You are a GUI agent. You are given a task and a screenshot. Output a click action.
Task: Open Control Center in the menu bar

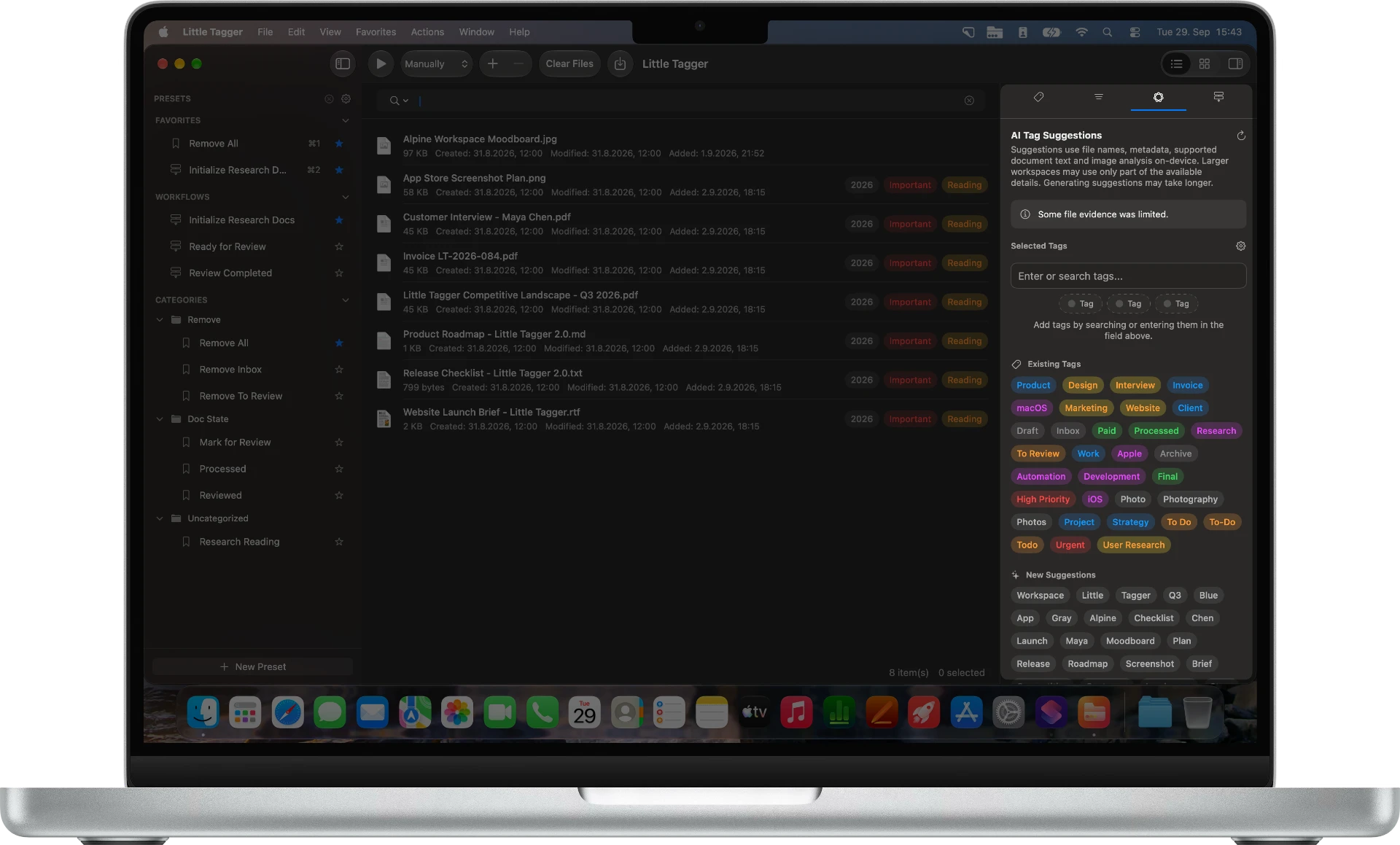click(x=1135, y=32)
